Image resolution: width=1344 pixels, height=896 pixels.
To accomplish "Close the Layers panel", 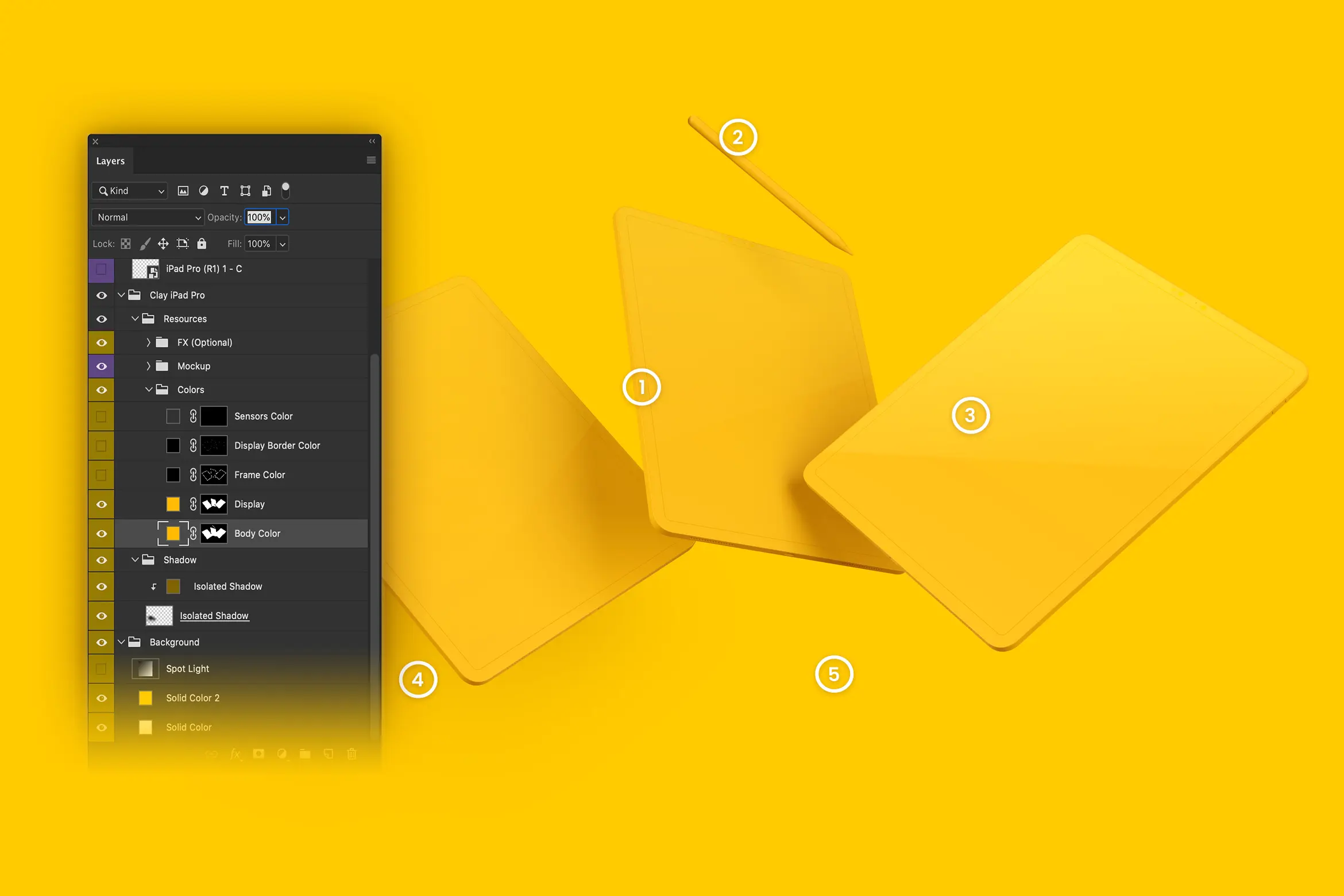I will pos(95,141).
